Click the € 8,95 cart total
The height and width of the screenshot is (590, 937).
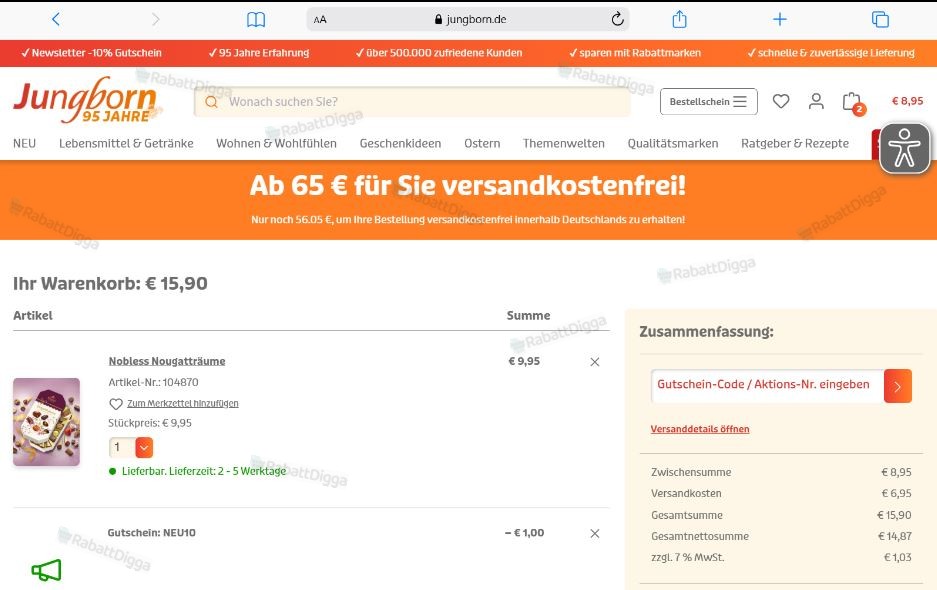tap(907, 101)
